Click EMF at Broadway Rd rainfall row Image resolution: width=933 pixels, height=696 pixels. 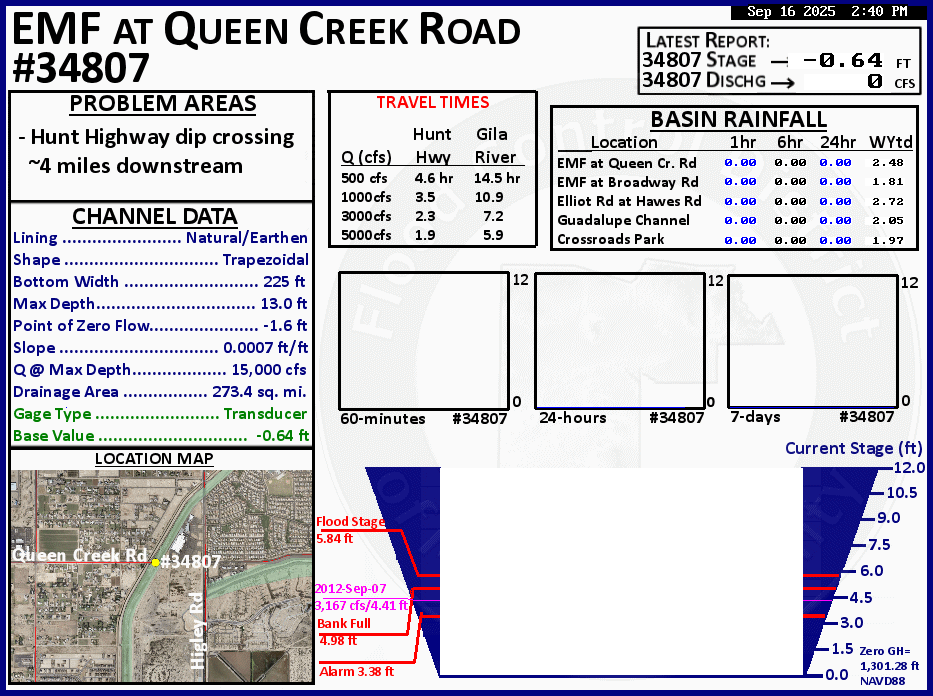point(730,182)
